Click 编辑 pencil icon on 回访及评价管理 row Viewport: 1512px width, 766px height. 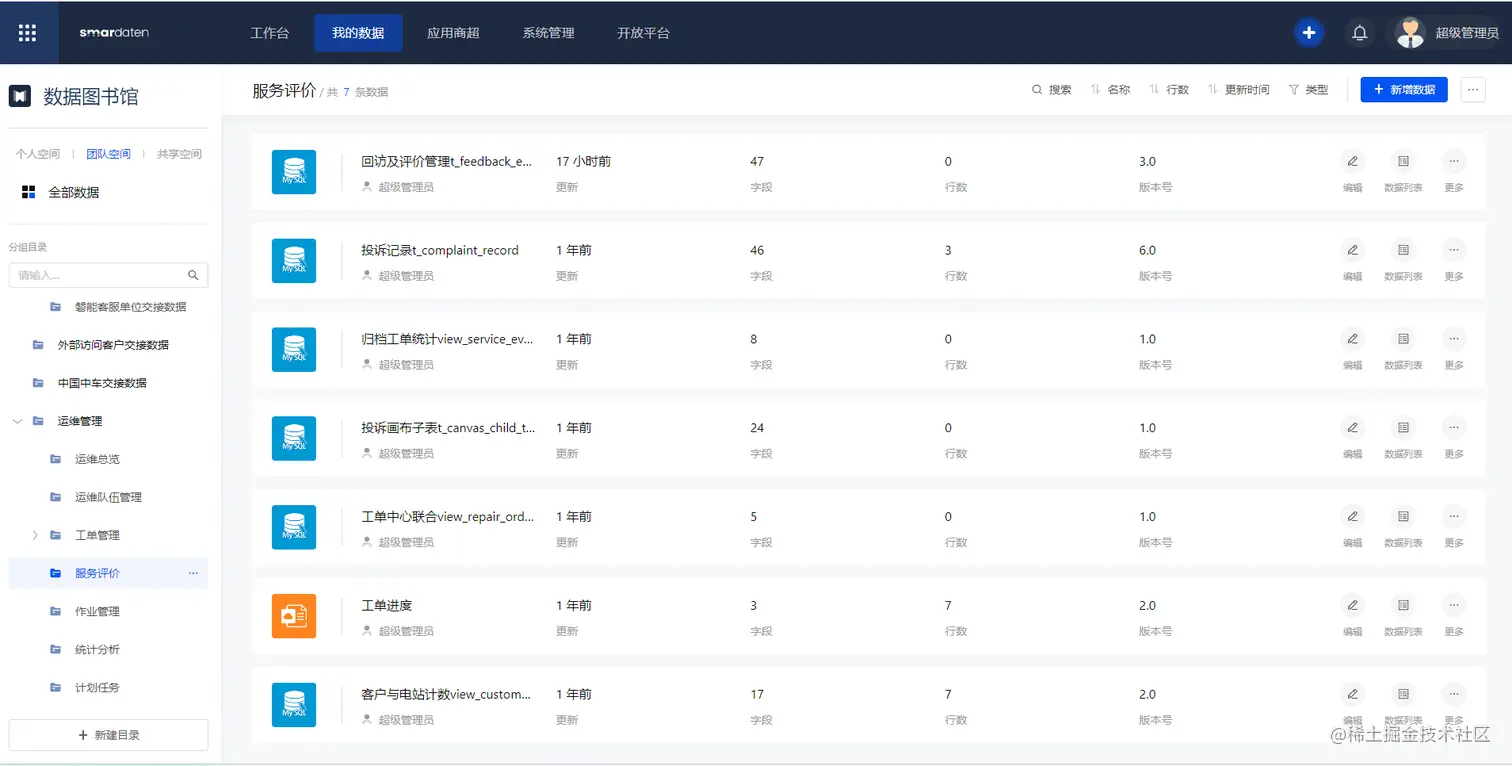point(1352,160)
